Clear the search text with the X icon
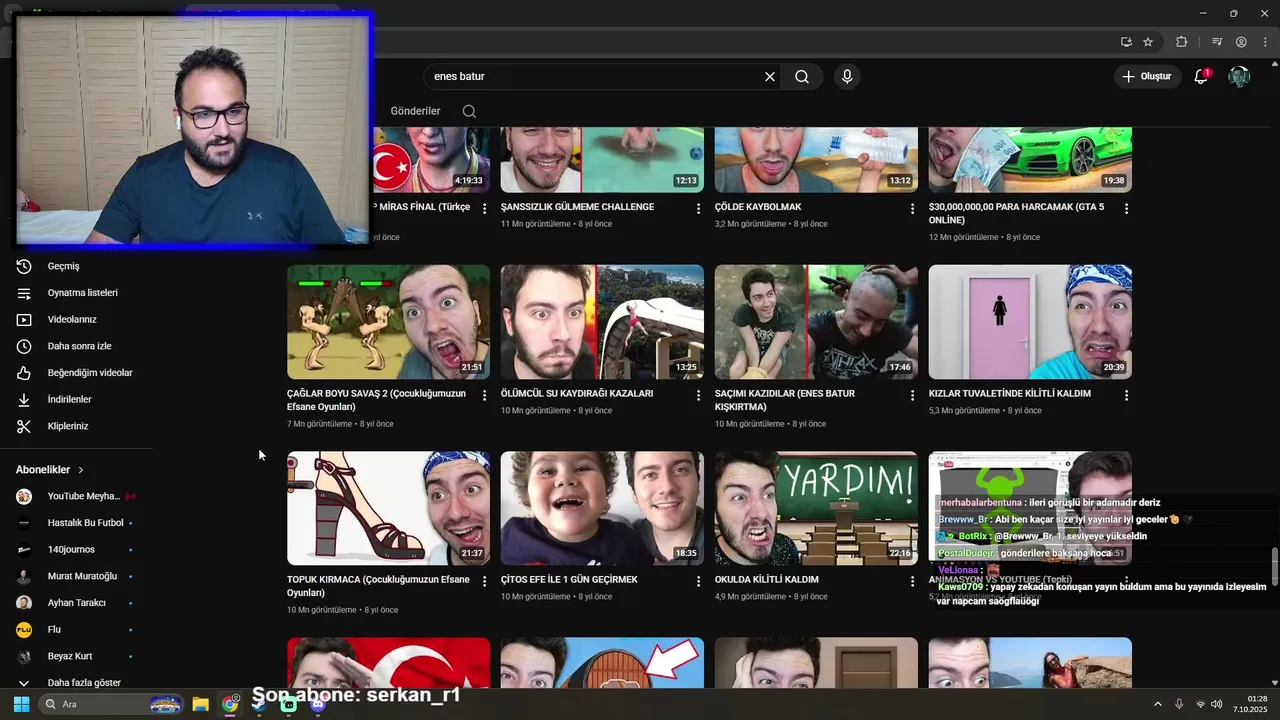Screen dimensions: 1280x720 770,76
